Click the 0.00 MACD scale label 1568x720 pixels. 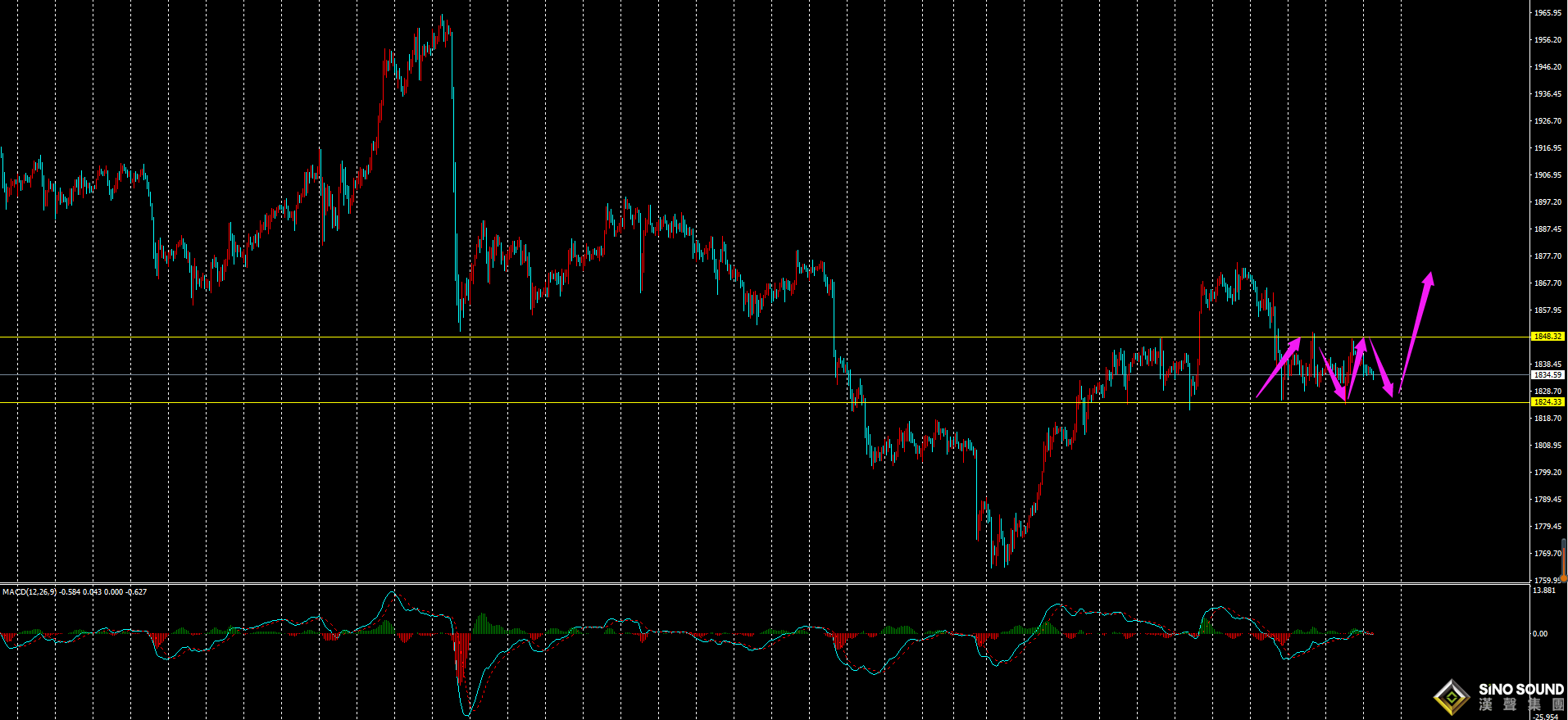point(1540,634)
